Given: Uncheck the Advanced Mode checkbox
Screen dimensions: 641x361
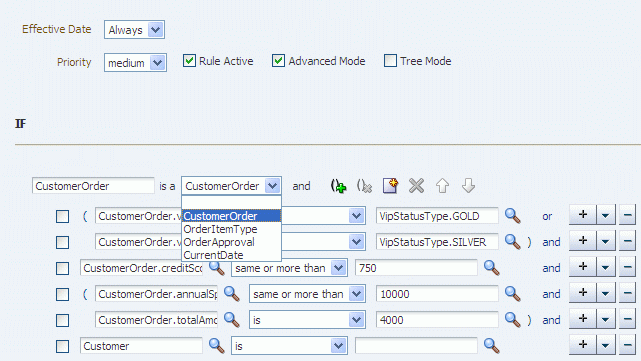Looking at the screenshot, I should coord(278,61).
